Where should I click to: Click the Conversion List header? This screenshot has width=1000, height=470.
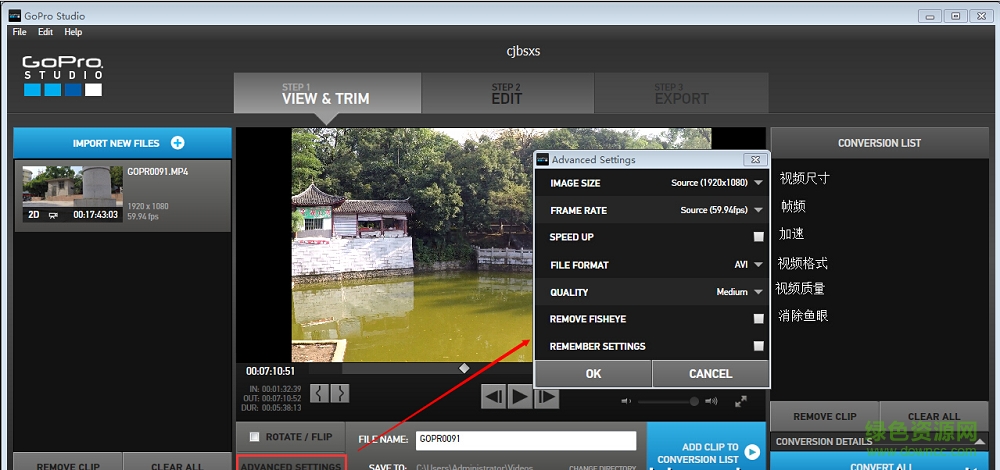[x=879, y=143]
